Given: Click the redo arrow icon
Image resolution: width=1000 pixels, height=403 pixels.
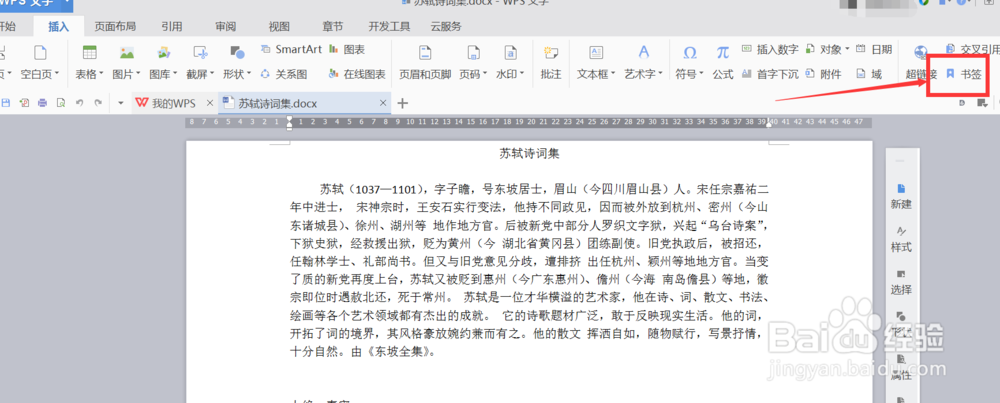Looking at the screenshot, I should click(98, 103).
